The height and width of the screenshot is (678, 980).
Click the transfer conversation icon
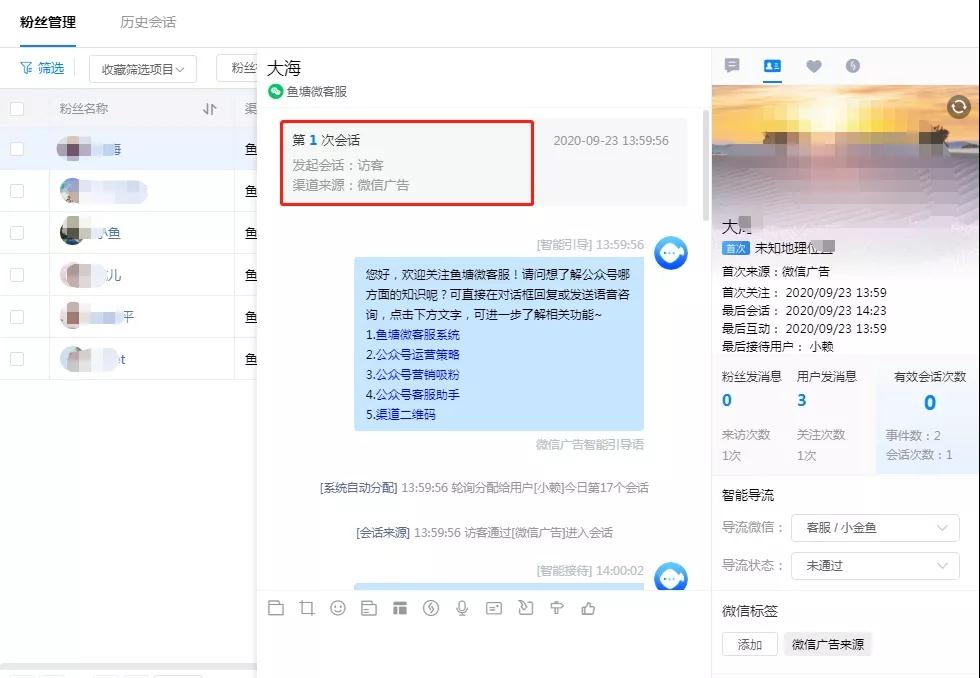pos(526,608)
